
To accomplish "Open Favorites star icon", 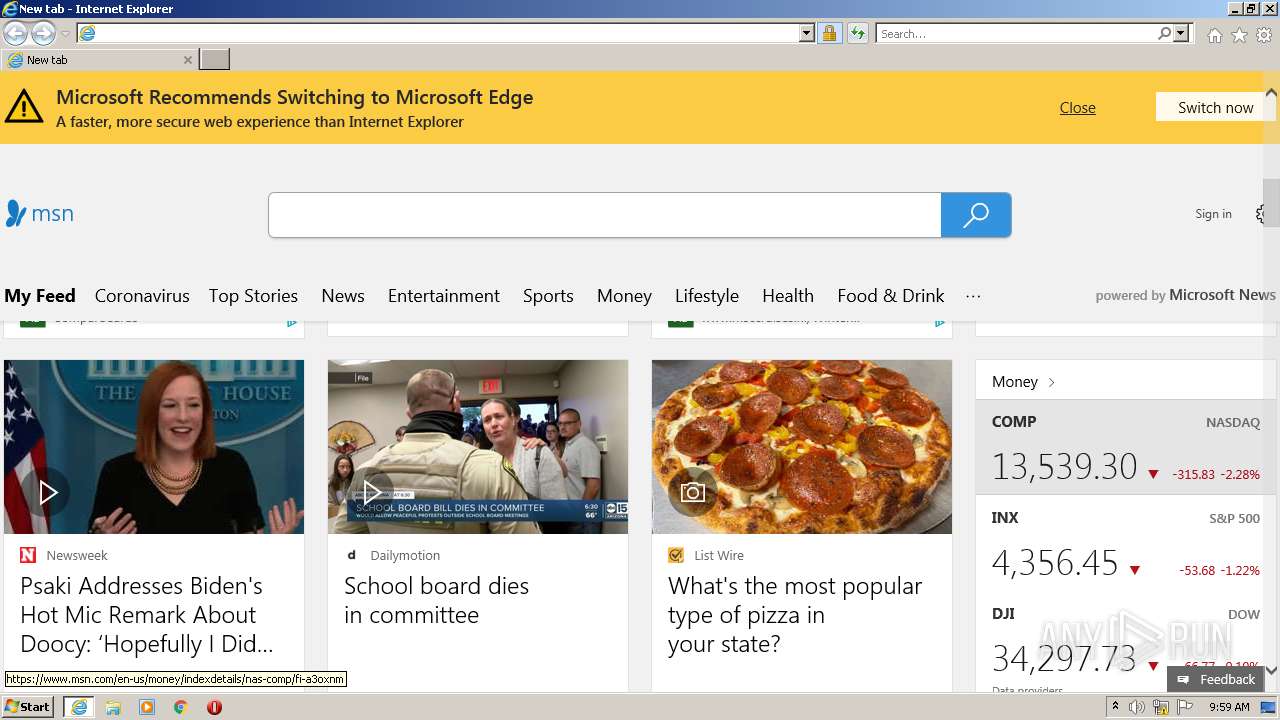I will tap(1239, 35).
